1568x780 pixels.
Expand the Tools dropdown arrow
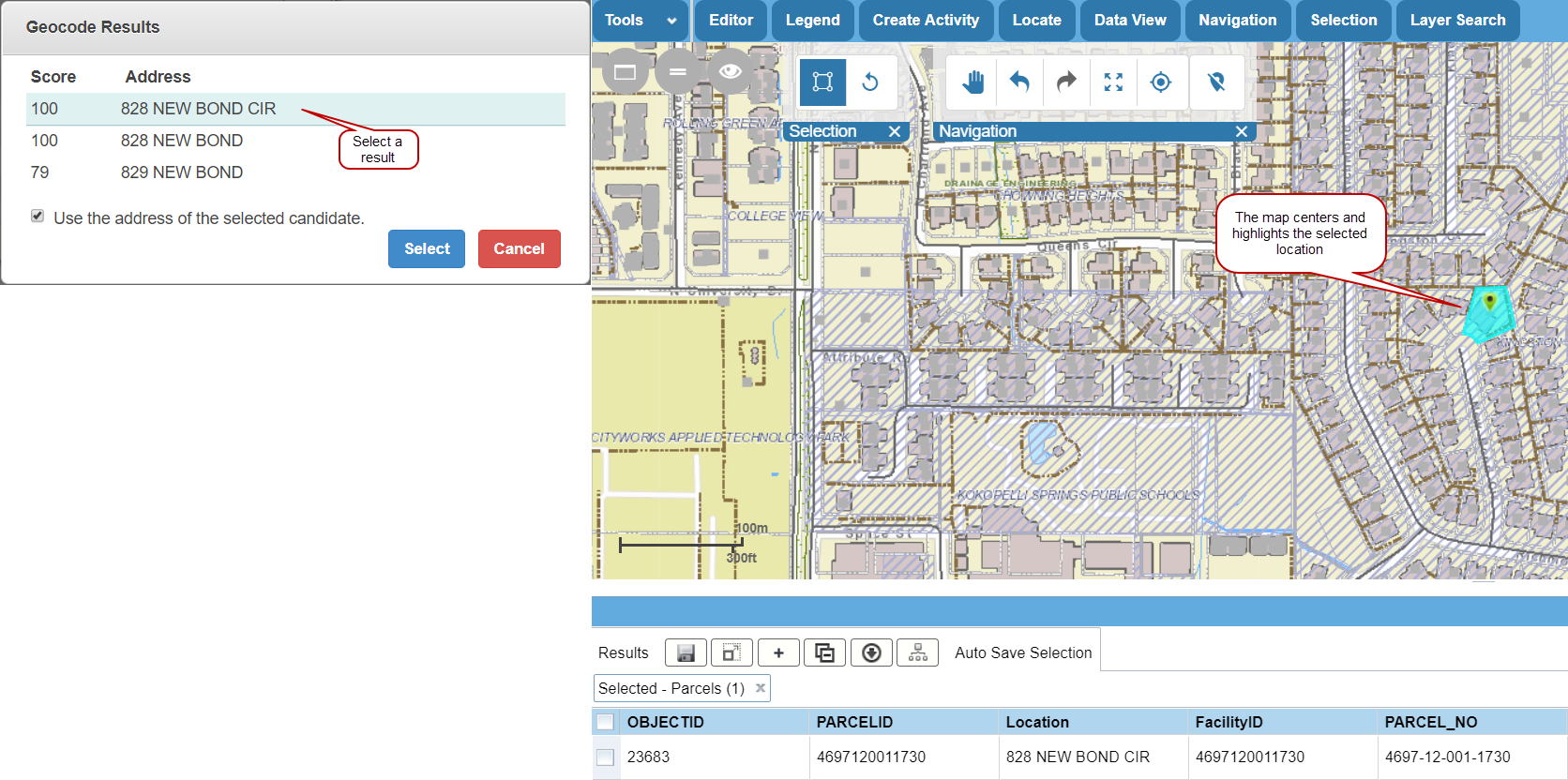pos(671,21)
